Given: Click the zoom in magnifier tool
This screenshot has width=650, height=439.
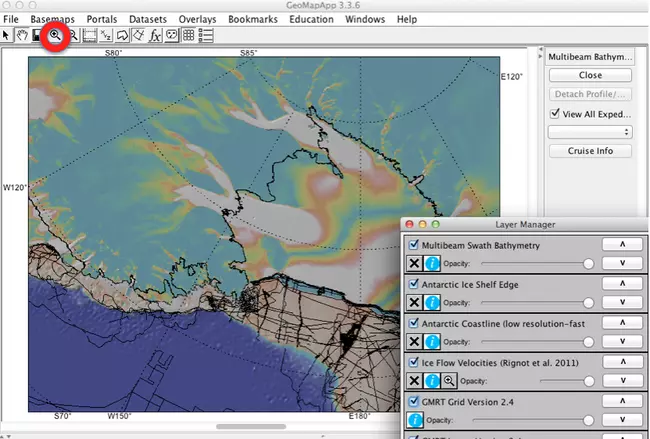Looking at the screenshot, I should coord(55,35).
